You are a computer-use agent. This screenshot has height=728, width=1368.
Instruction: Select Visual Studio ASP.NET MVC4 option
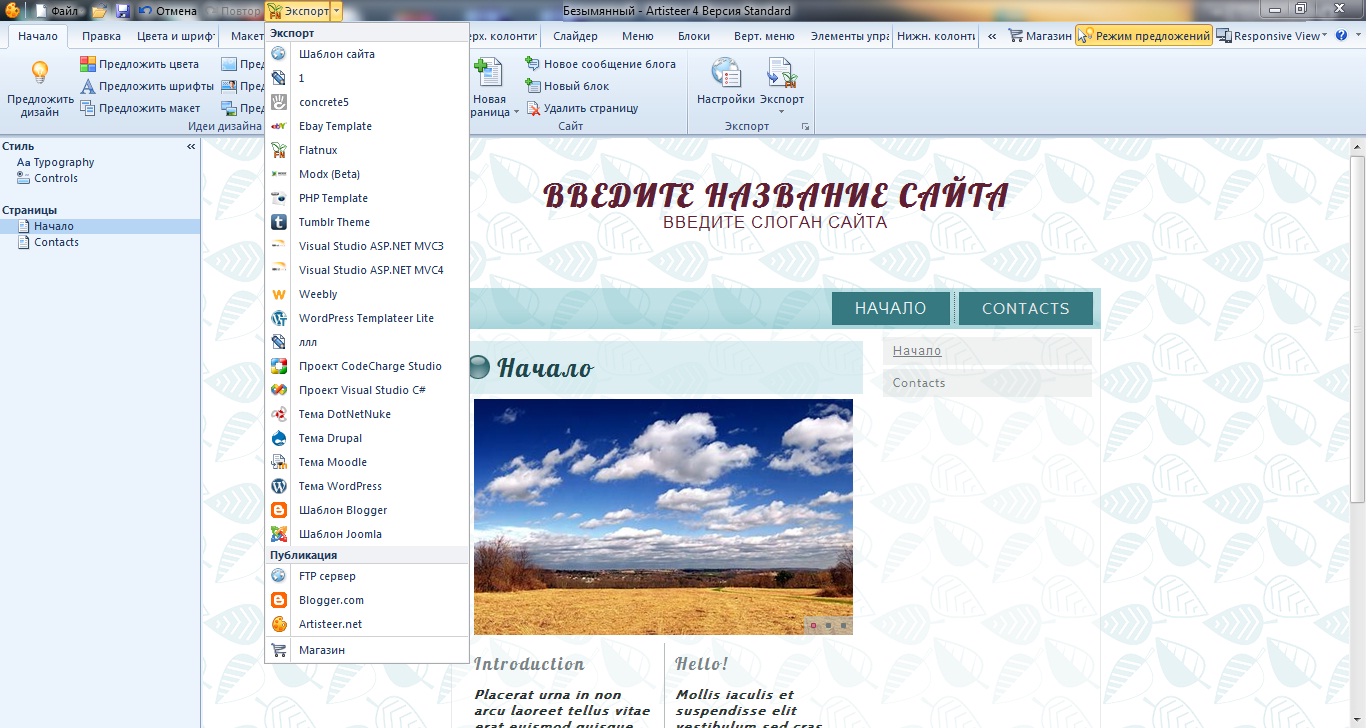(367, 270)
